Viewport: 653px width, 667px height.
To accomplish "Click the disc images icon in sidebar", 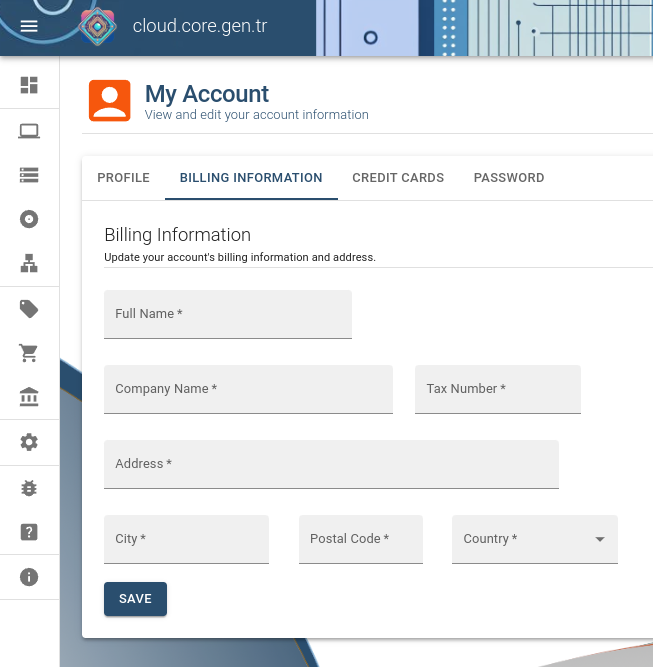I will tap(29, 220).
